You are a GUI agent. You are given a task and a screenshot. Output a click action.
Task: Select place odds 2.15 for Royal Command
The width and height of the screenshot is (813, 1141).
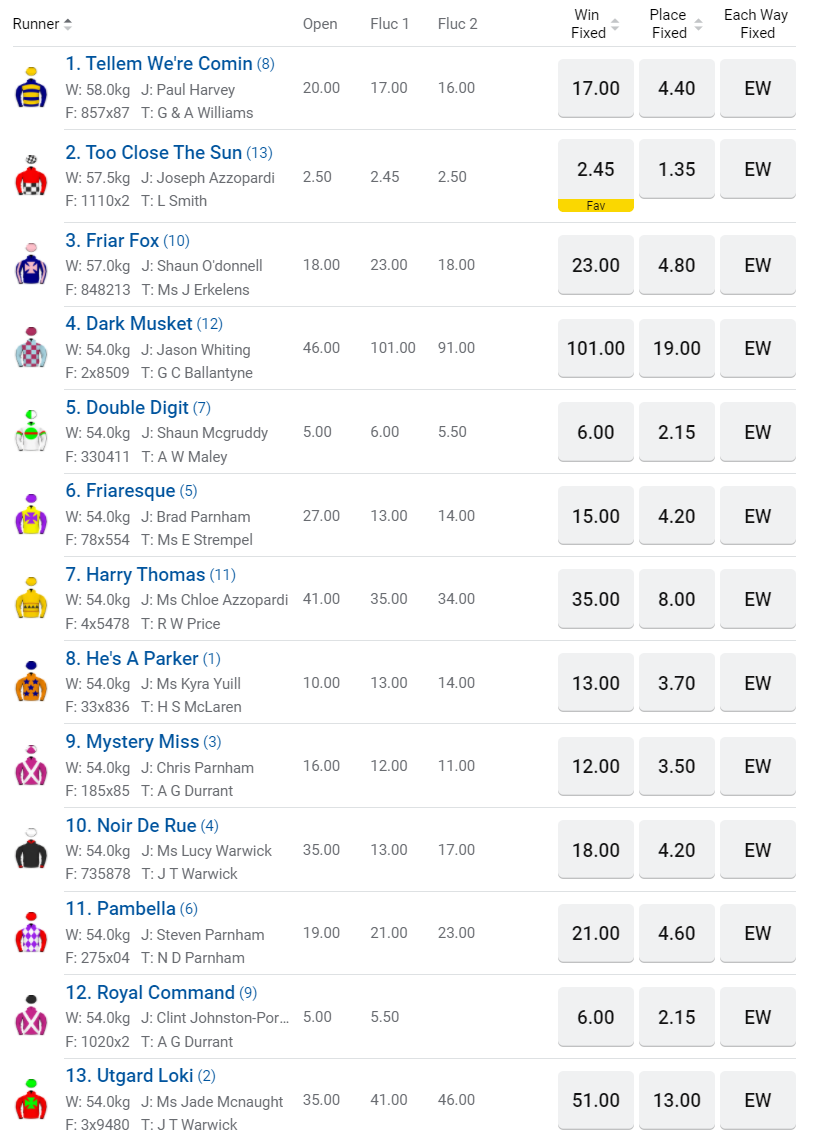(x=677, y=1017)
